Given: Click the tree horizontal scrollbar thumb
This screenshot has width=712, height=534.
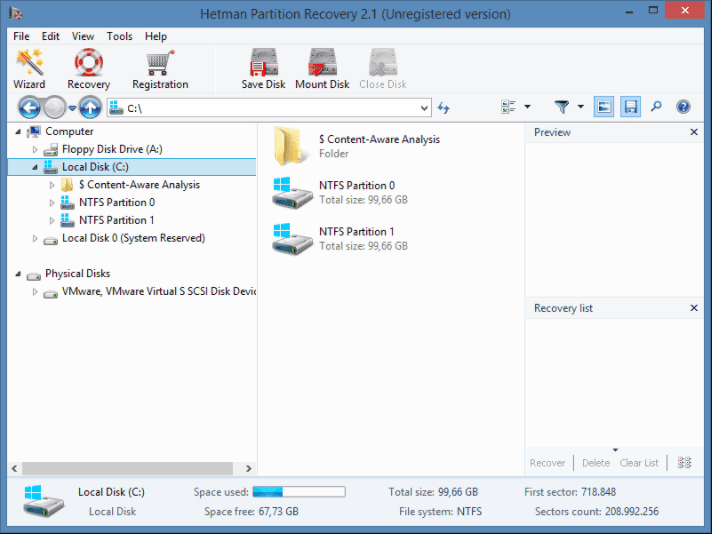Looking at the screenshot, I should (x=127, y=468).
